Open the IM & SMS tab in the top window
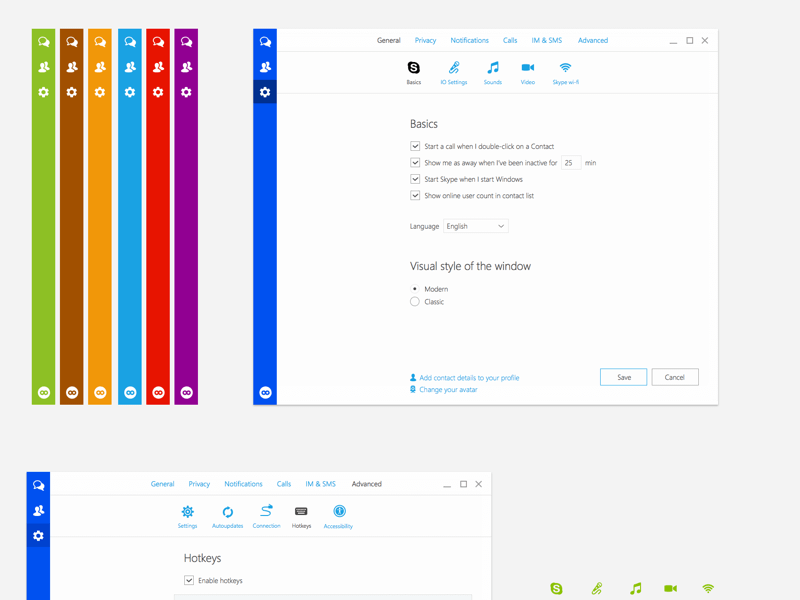 click(546, 41)
